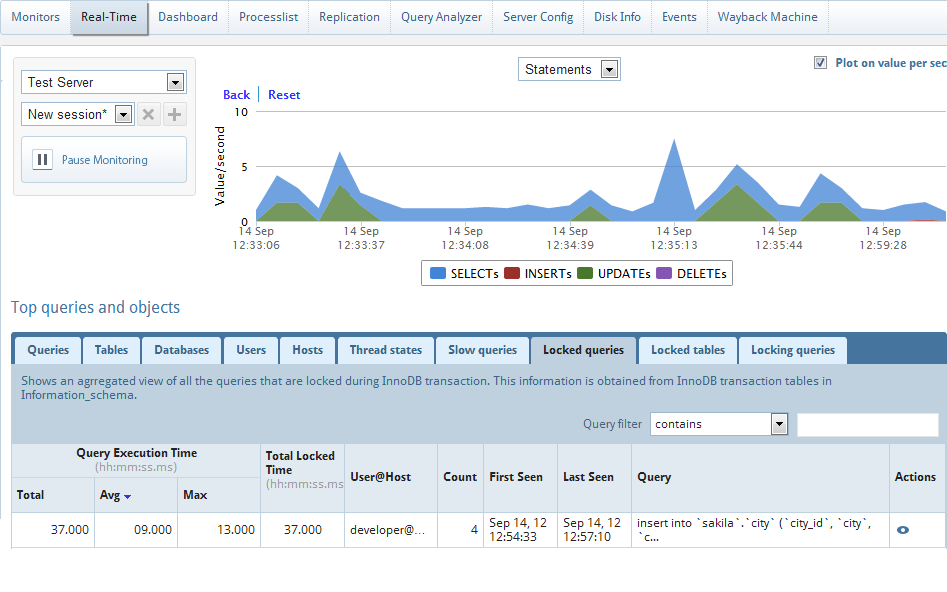947x592 pixels.
Task: Click Sep 14, 12 12:57:10 last seen cell
Action: tap(592, 530)
